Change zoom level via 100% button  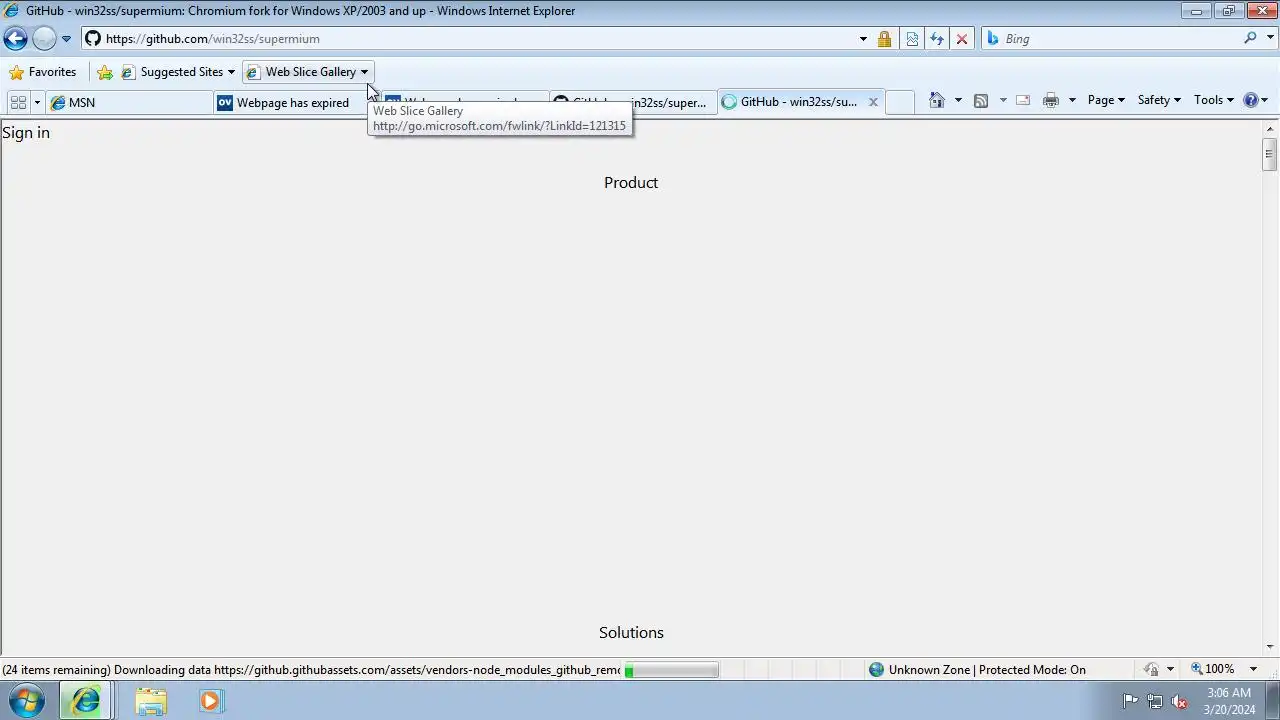coord(1212,669)
